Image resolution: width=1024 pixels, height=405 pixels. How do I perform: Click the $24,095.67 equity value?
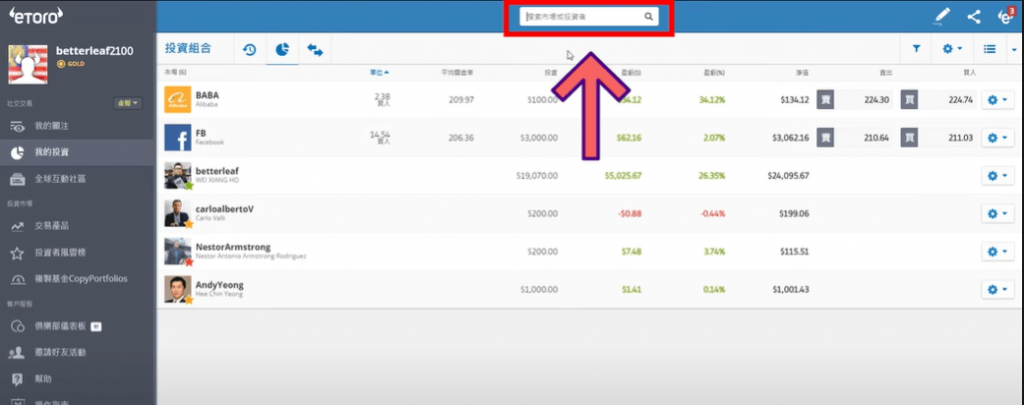coord(790,176)
